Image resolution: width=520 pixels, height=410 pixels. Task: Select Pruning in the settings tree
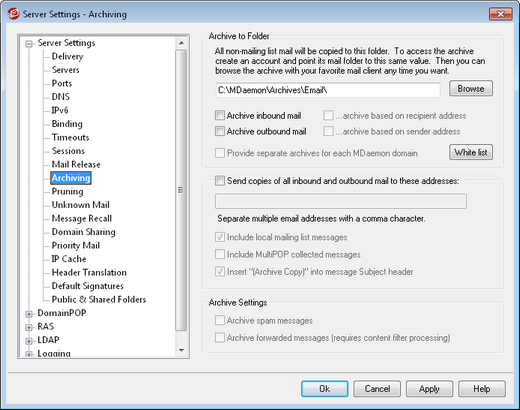67,191
